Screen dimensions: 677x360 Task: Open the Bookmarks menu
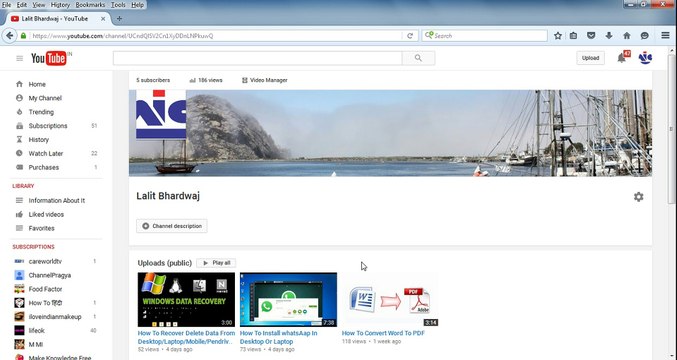coord(90,5)
